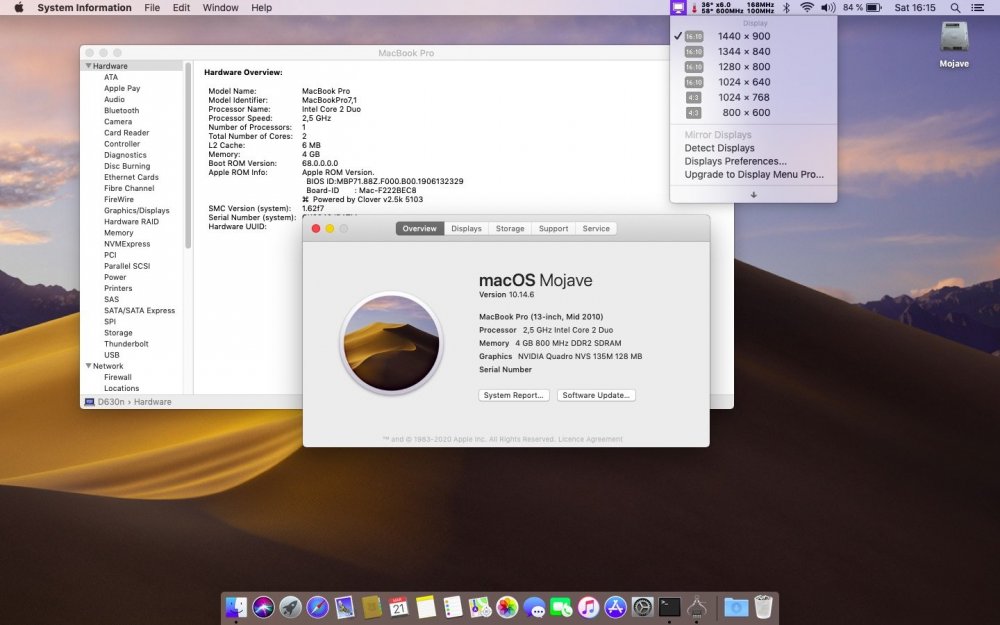Viewport: 1000px width, 625px height.
Task: Open Safari from the Dock
Action: (320, 607)
